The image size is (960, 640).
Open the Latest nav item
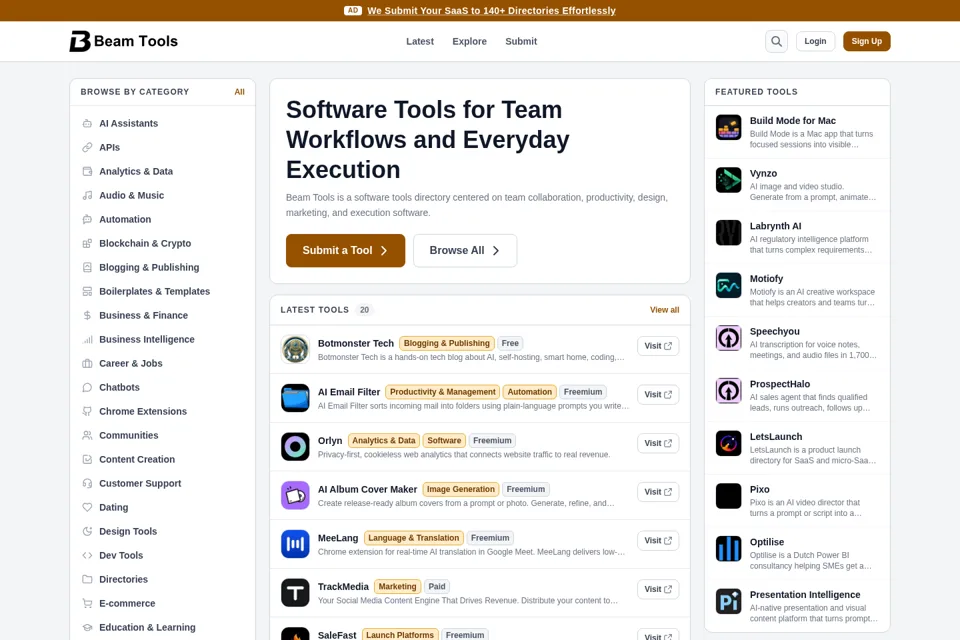click(x=420, y=41)
